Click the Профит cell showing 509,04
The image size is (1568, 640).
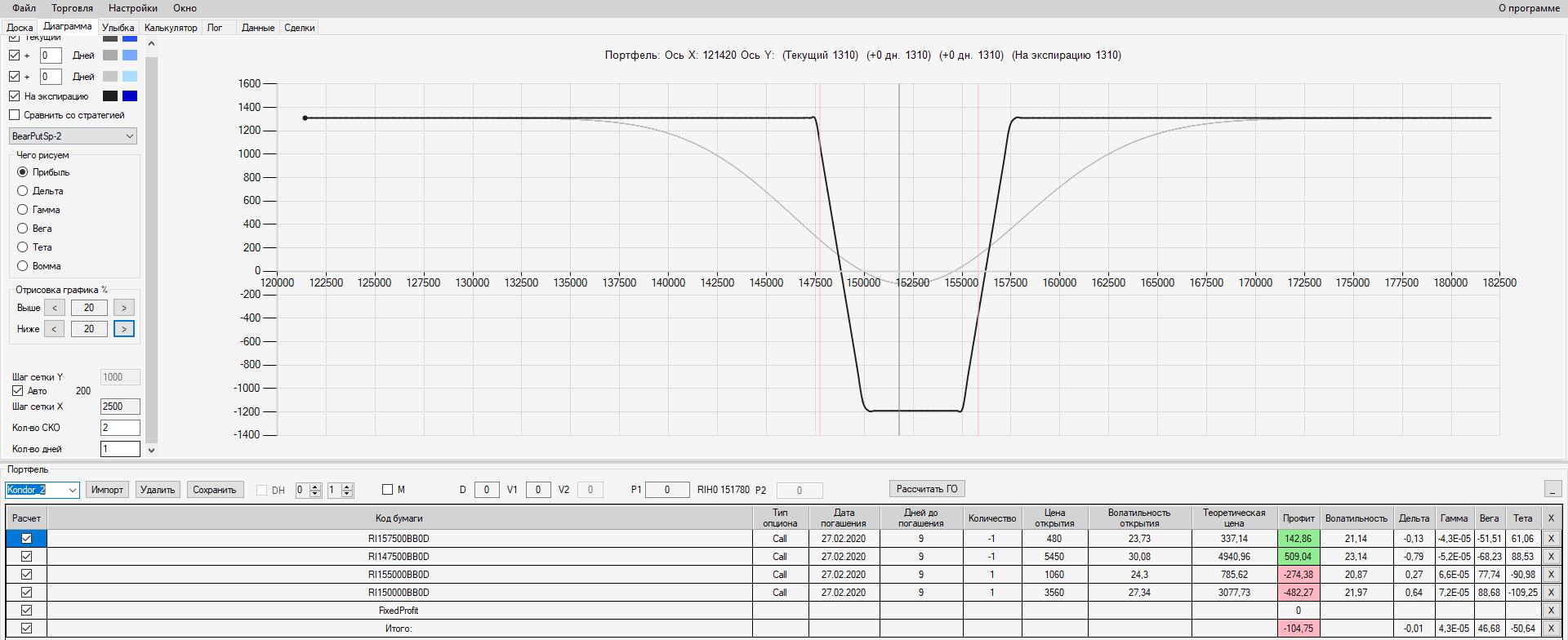(x=1298, y=557)
